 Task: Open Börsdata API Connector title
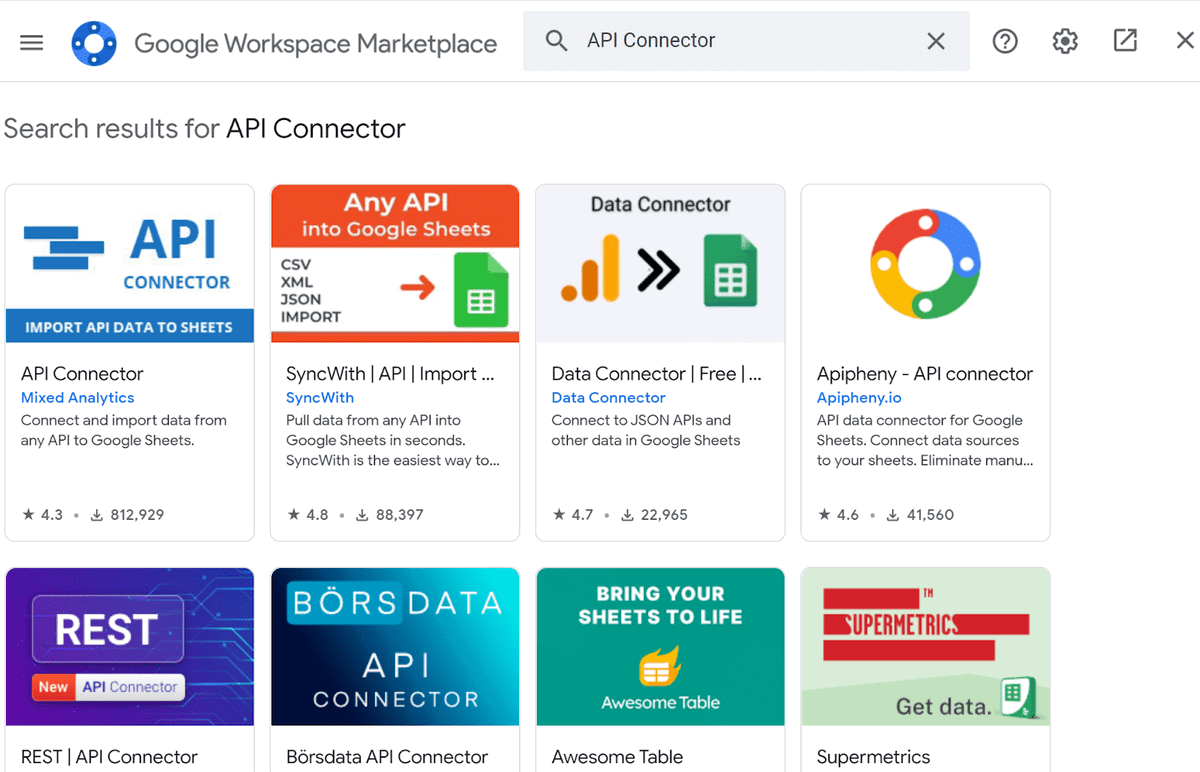(387, 757)
